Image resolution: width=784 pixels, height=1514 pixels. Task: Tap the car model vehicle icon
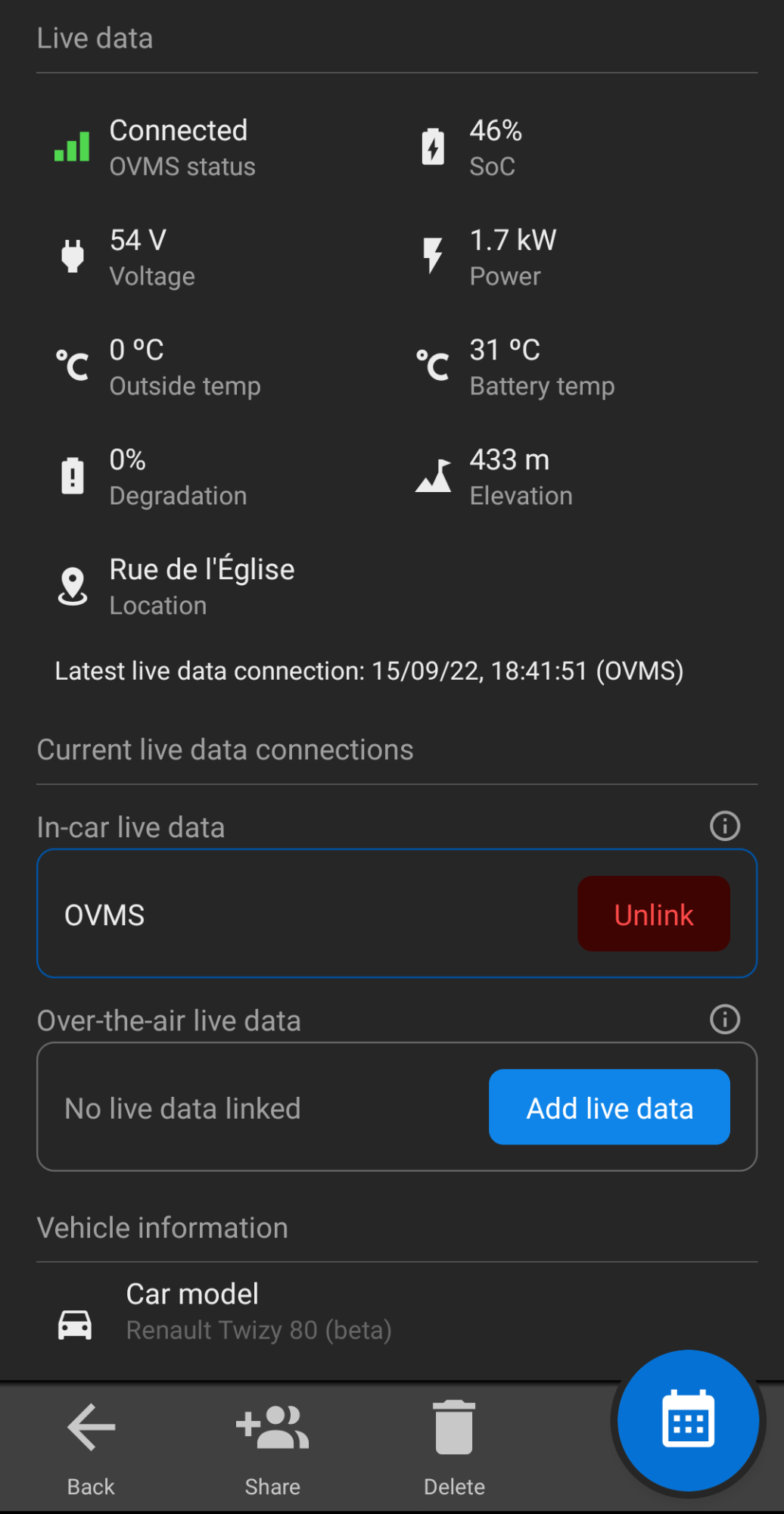pyautogui.click(x=75, y=1325)
